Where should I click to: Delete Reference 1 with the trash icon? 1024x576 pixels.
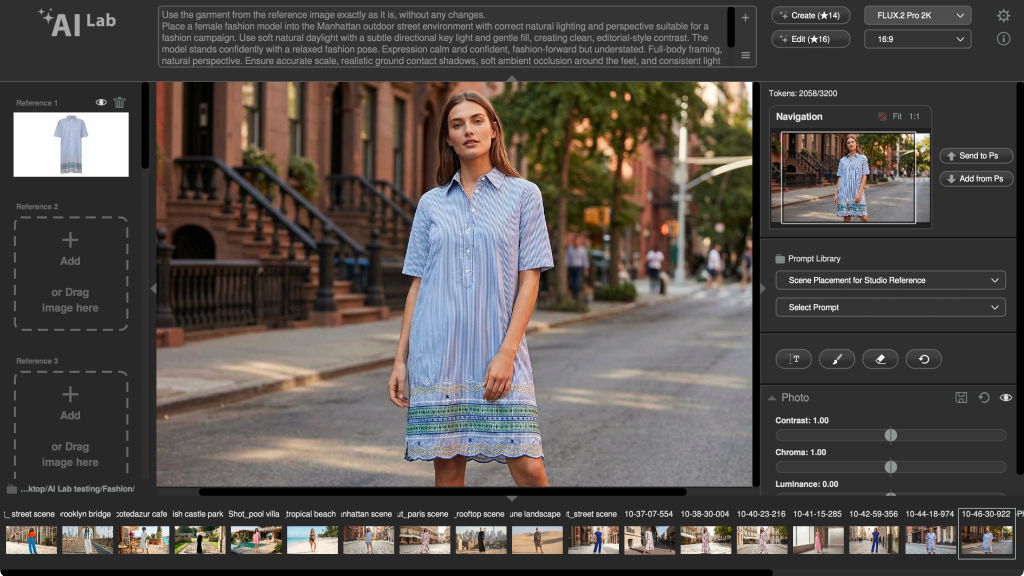(x=120, y=102)
